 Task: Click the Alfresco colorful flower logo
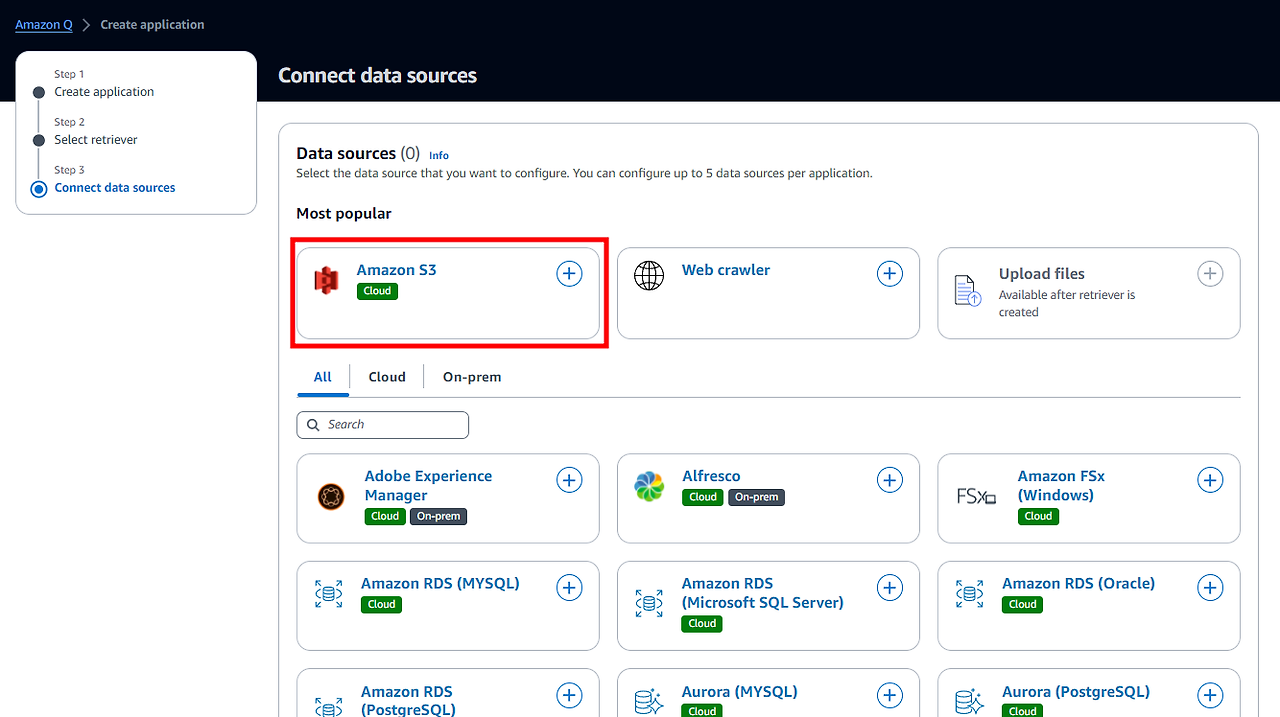point(649,487)
